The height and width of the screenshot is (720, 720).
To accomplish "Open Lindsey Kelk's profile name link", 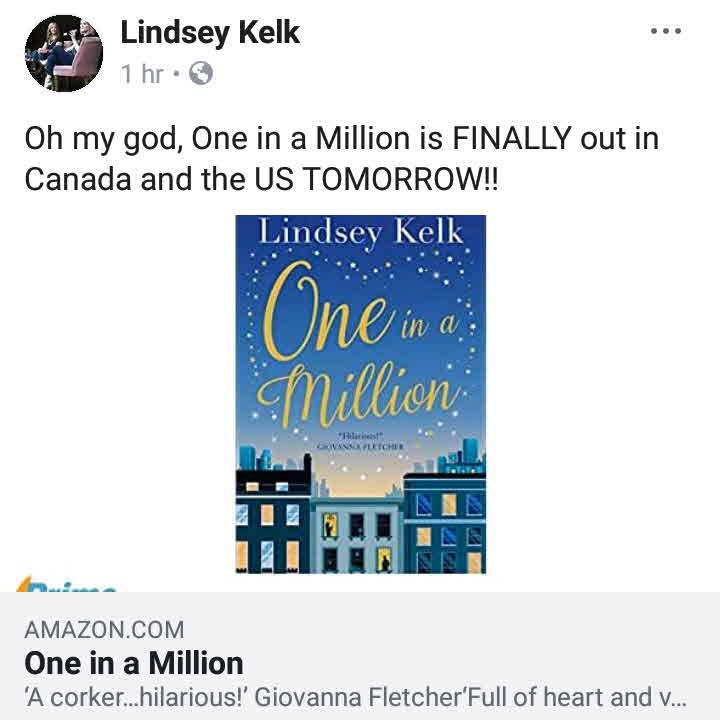I will (x=210, y=33).
